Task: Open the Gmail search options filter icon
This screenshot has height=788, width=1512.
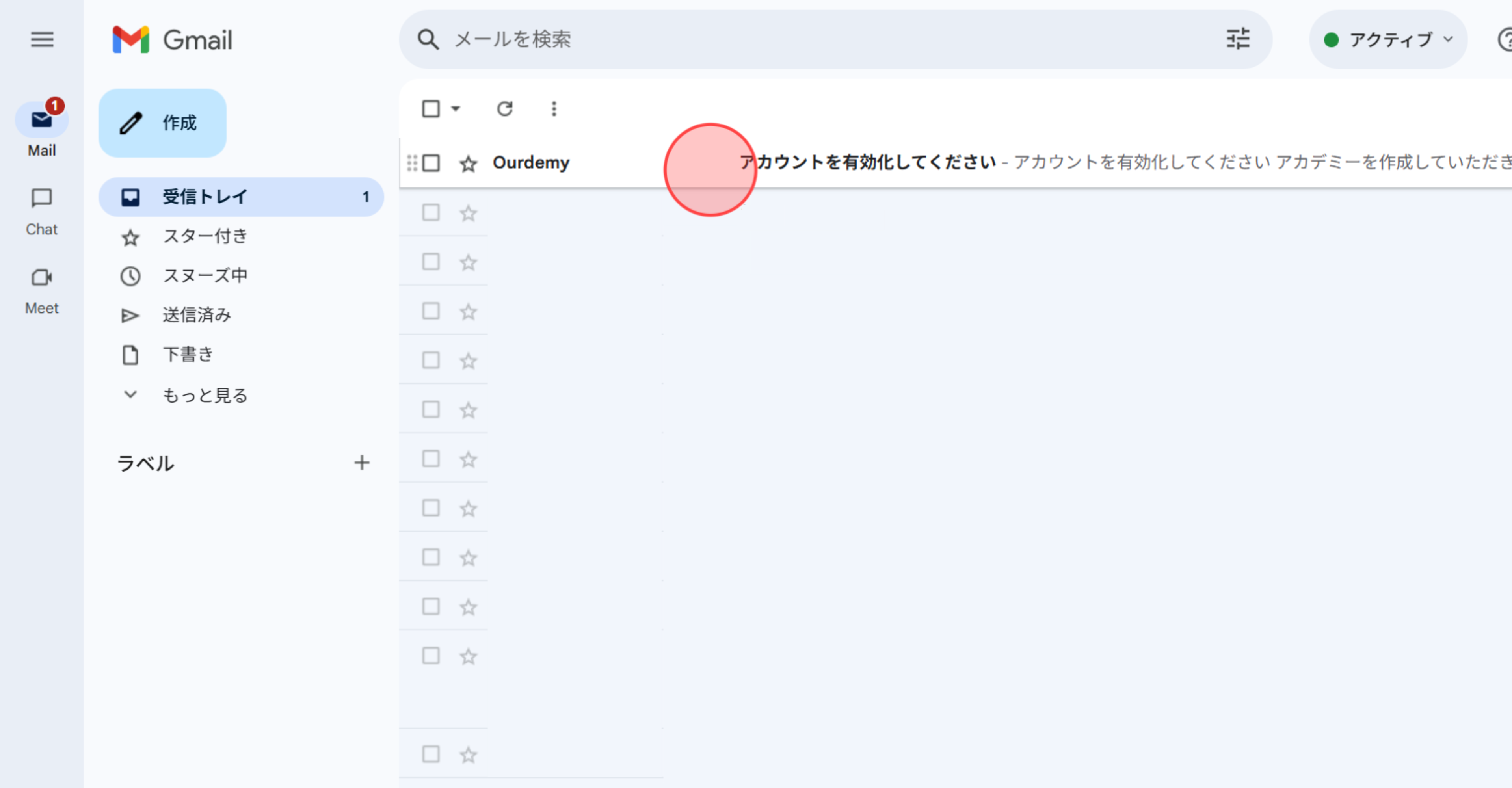Action: coord(1237,39)
